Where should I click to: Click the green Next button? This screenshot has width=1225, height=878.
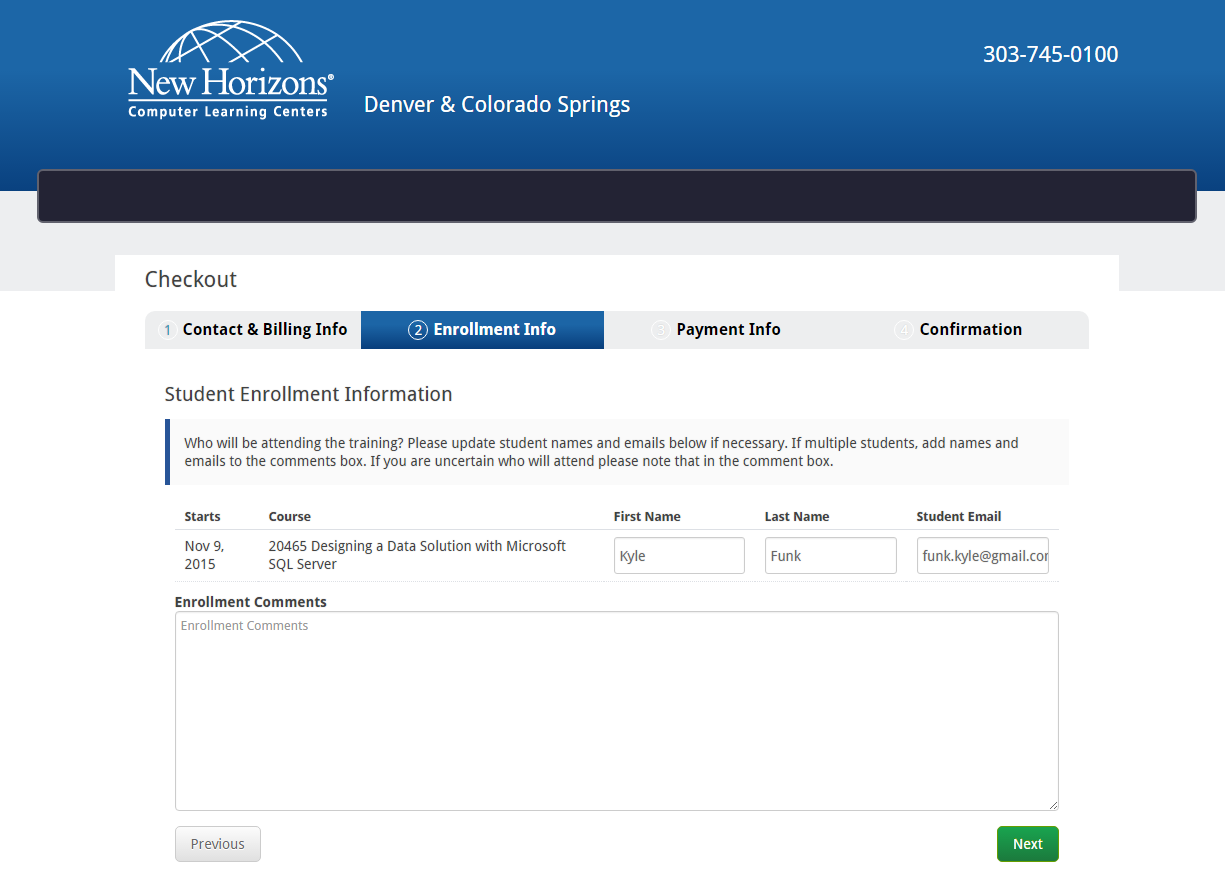click(1027, 844)
